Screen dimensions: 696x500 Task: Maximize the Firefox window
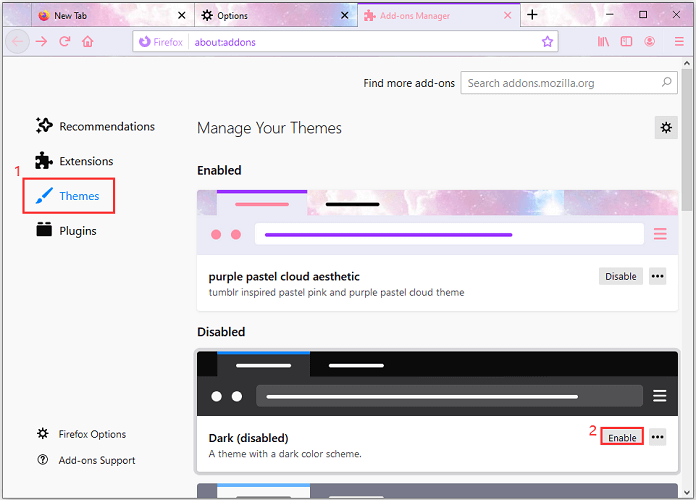643,15
